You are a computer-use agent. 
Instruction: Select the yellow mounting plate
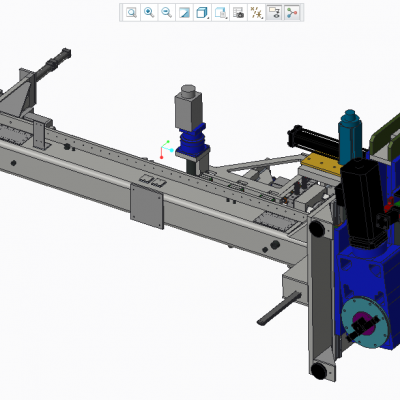coord(322,164)
